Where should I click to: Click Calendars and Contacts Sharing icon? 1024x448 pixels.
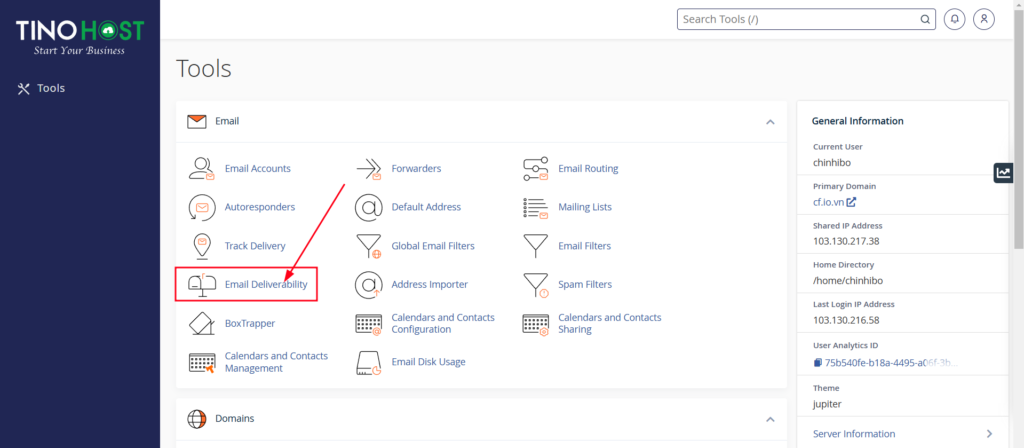536,324
